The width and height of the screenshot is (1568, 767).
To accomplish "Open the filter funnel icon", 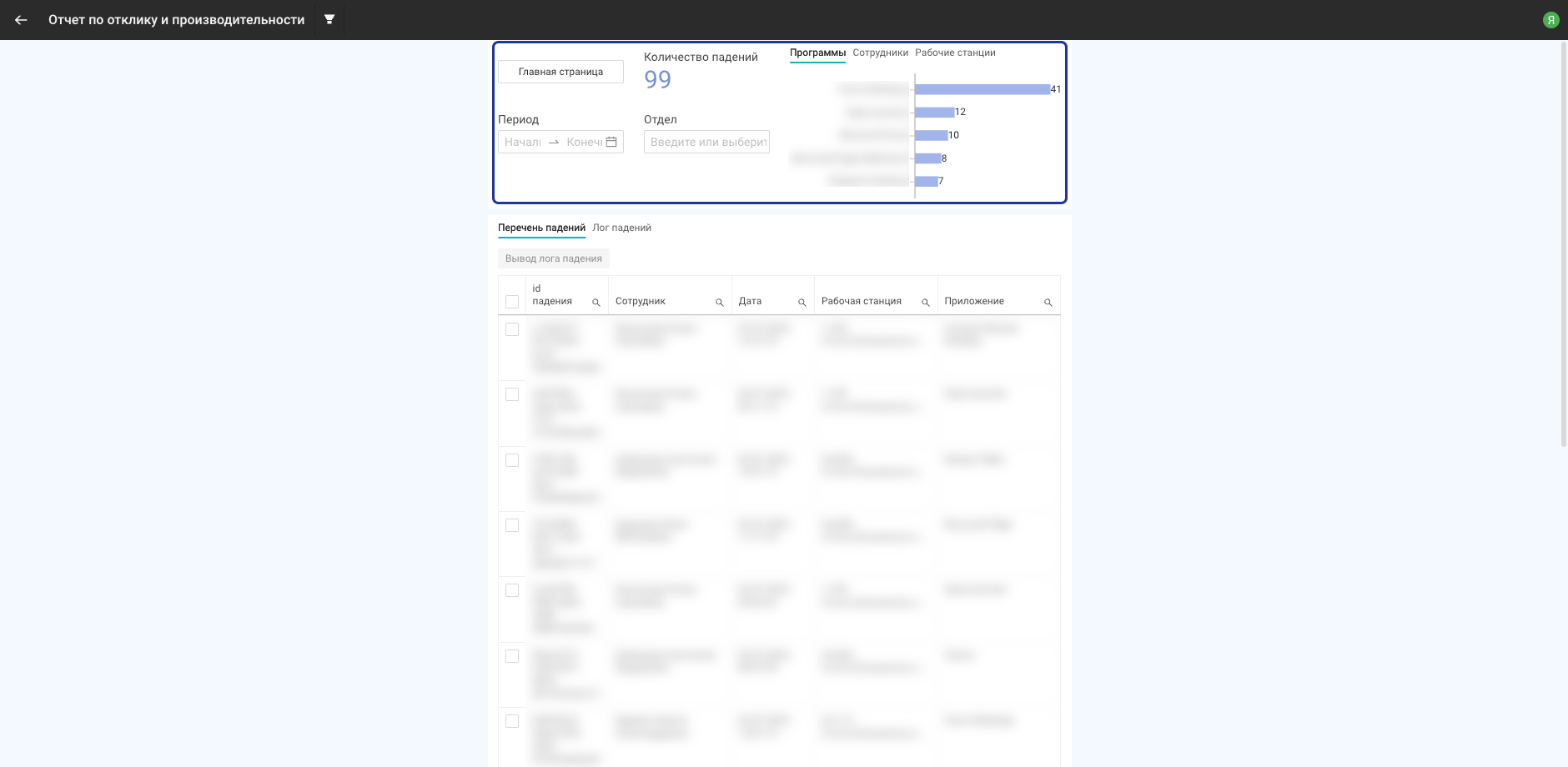I will 329,19.
